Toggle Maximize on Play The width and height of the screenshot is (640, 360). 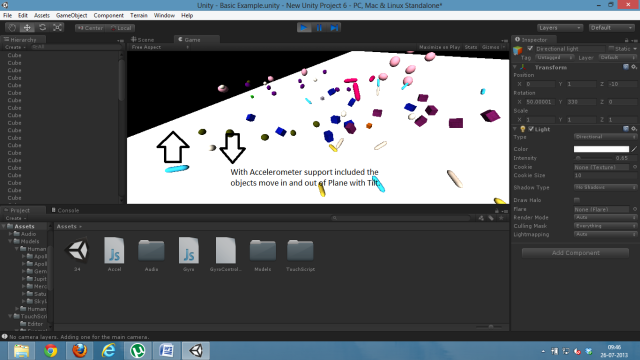point(439,47)
